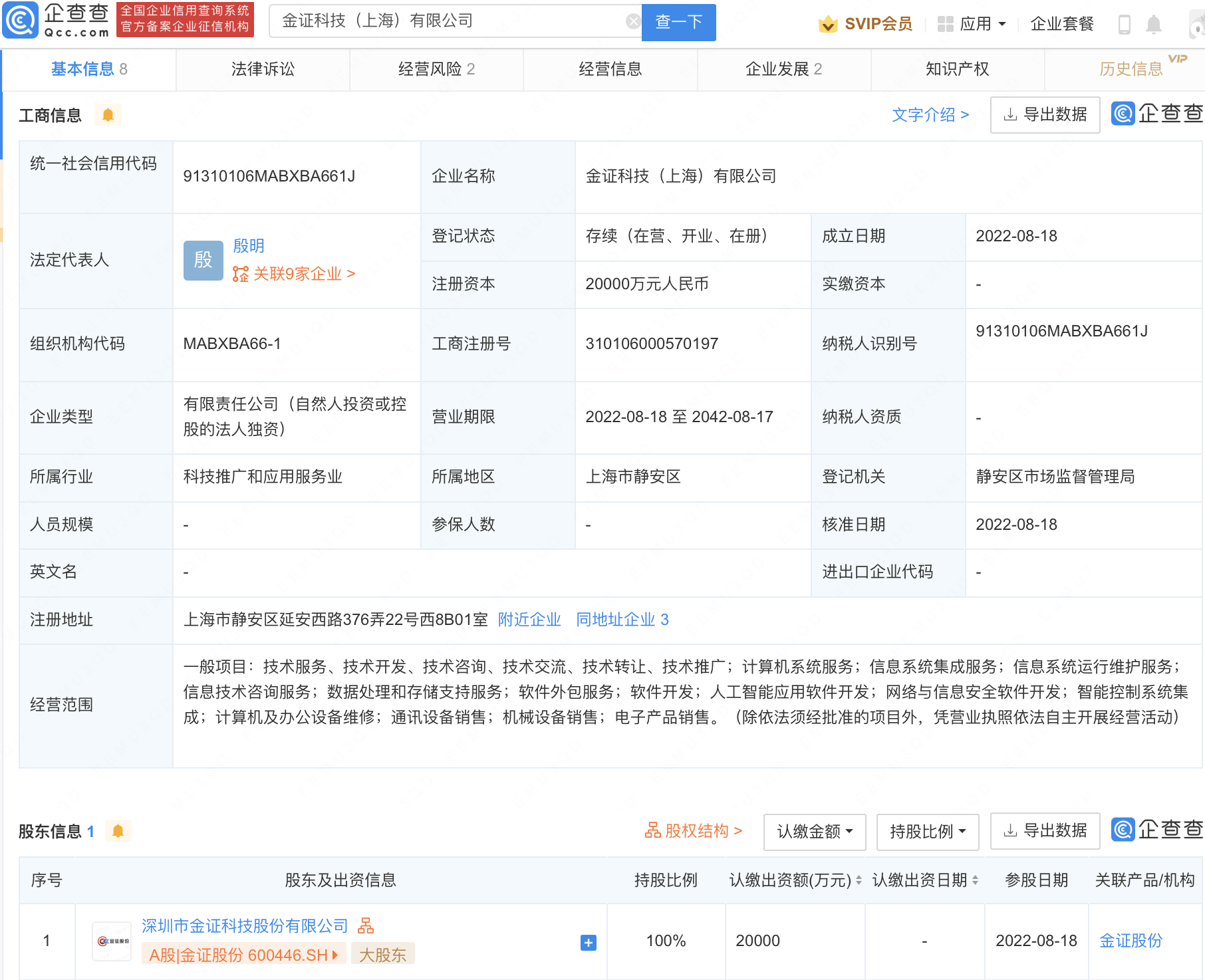
Task: Click the mobile app phone icon
Action: 1125,23
